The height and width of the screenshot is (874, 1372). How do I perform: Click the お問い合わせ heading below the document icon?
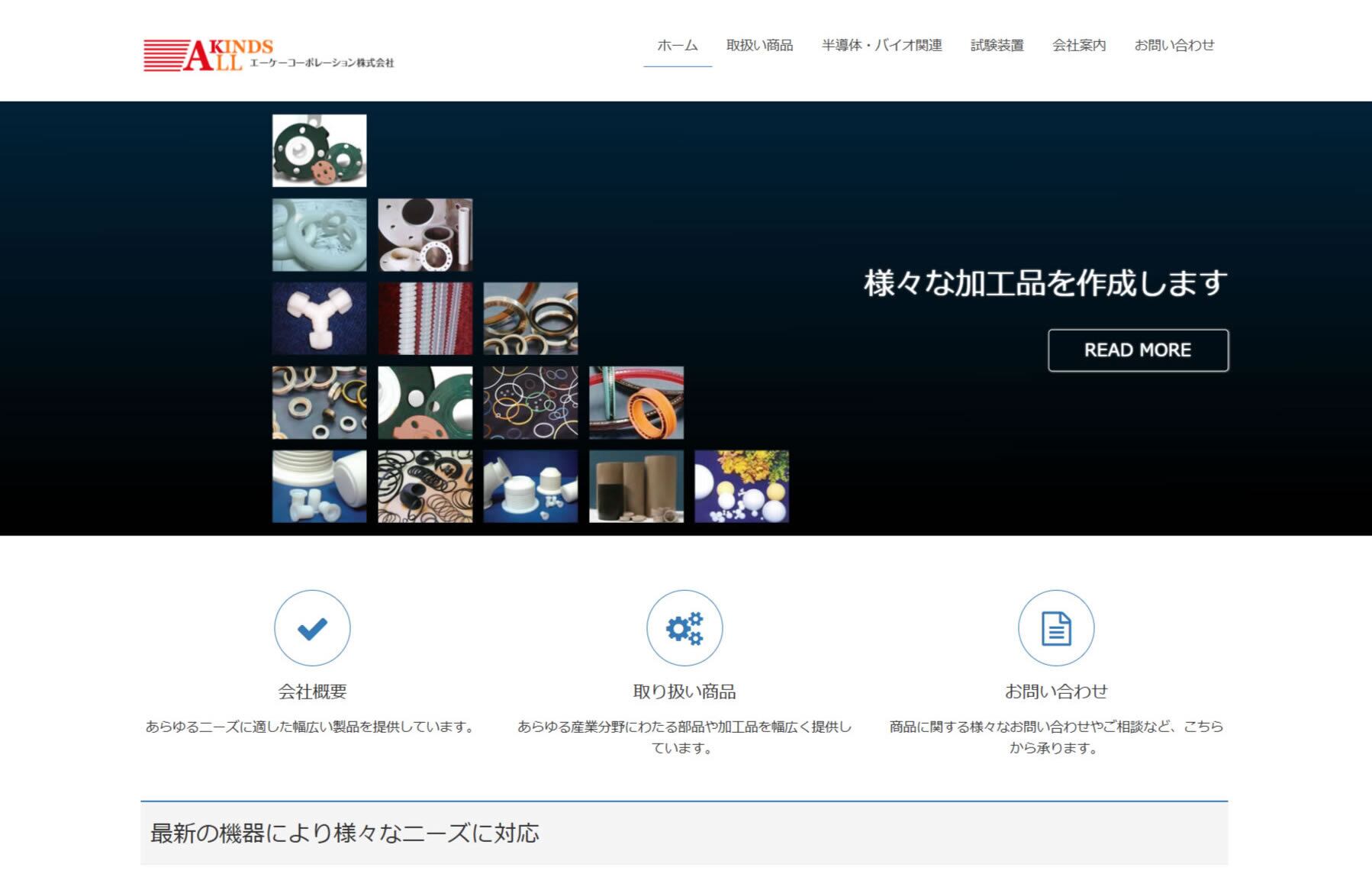(1055, 692)
